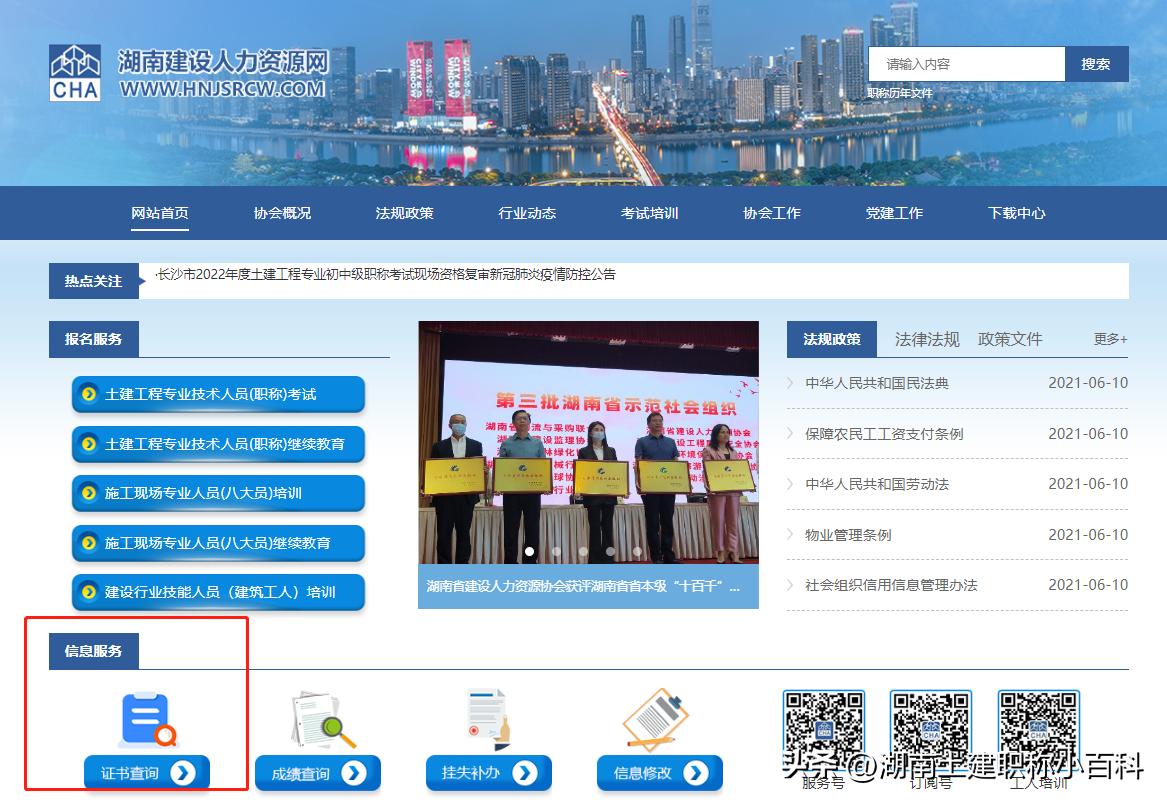
Task: Click the 搜索 search button
Action: tap(1097, 63)
